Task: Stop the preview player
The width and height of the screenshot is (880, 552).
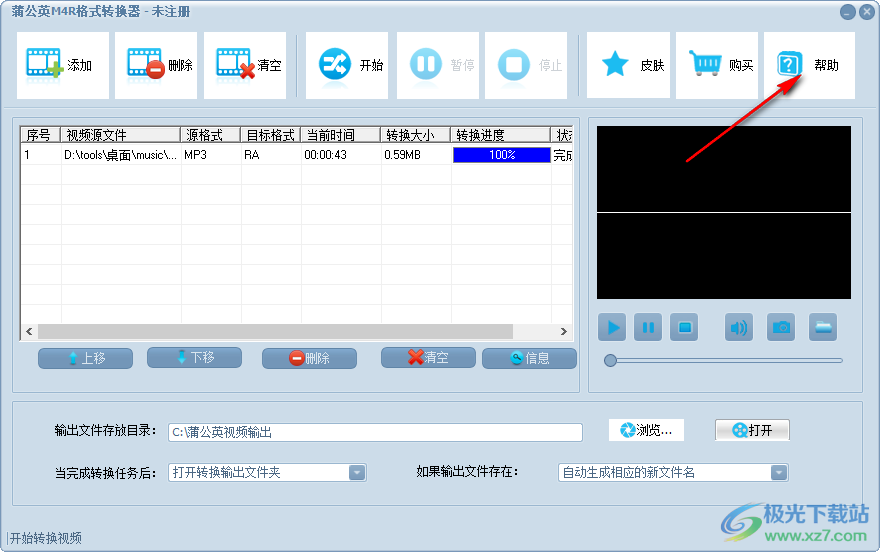Action: [x=684, y=327]
